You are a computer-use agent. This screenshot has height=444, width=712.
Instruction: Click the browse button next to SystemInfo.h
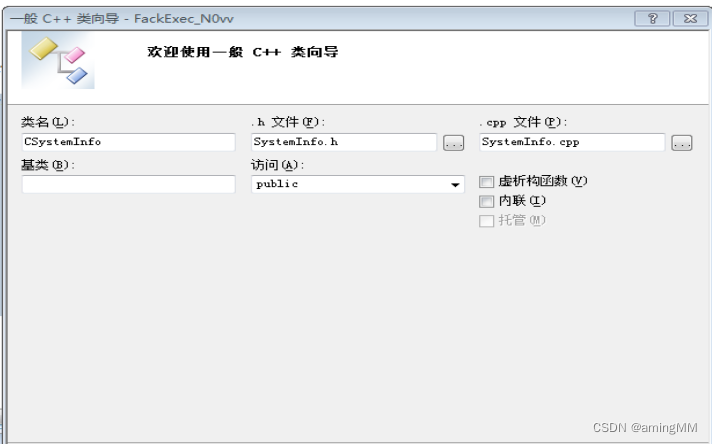coord(454,143)
